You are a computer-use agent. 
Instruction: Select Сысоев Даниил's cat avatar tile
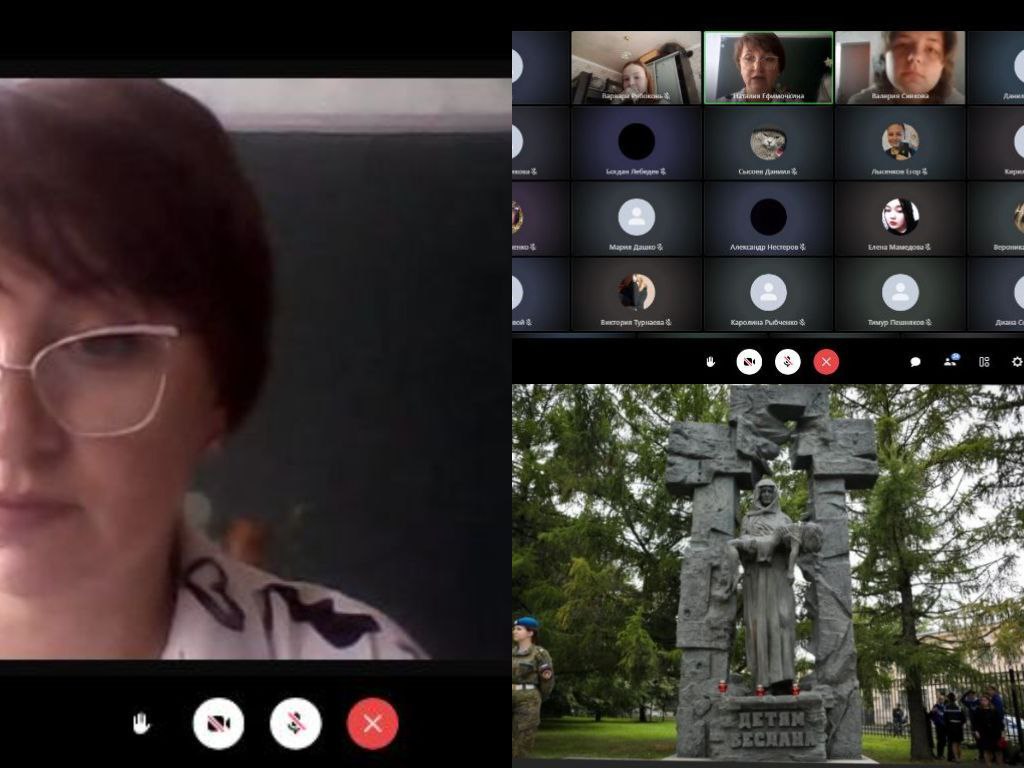[768, 143]
